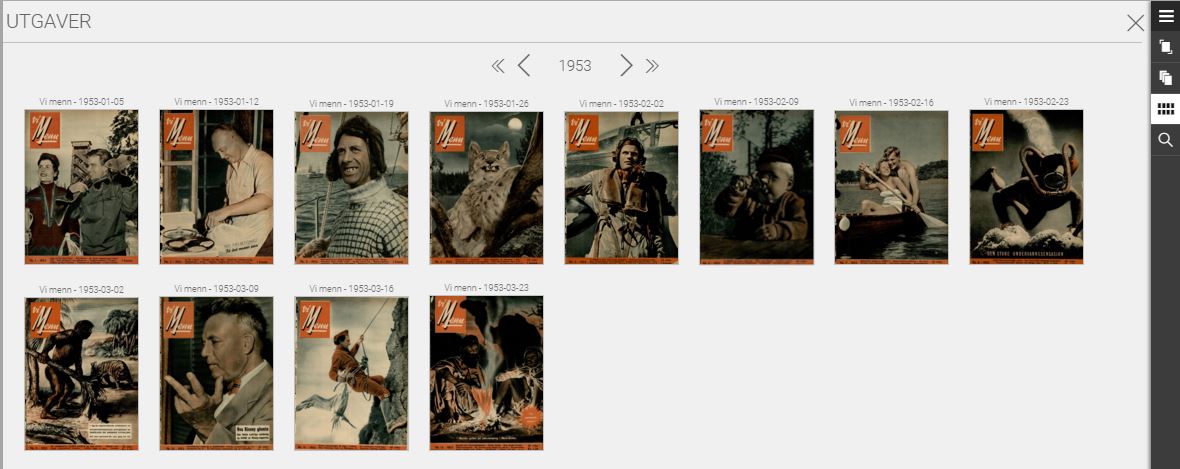Open the hamburger menu in sidebar
1180x469 pixels.
1165,16
